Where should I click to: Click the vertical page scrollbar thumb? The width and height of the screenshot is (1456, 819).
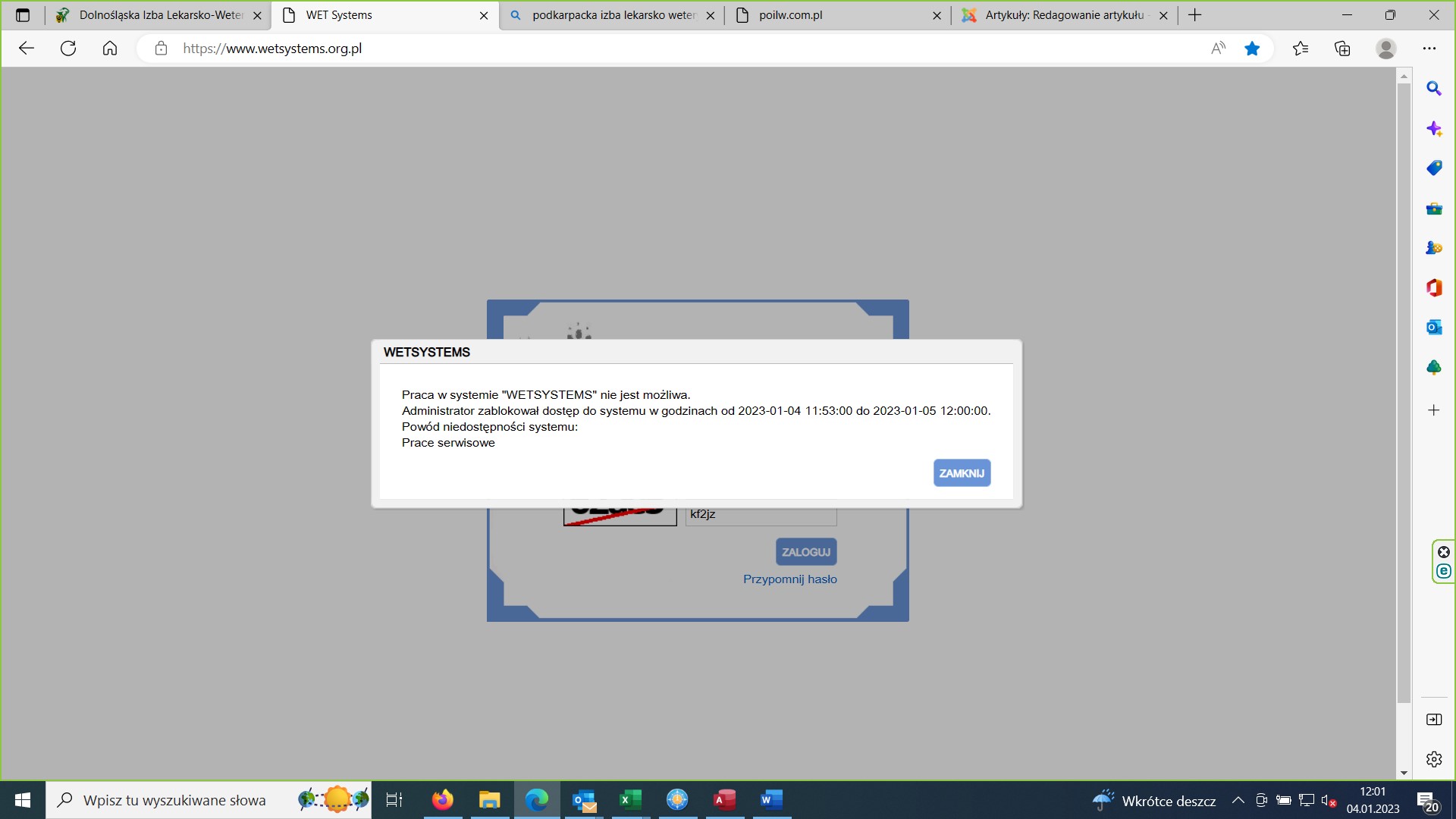tap(1404, 393)
